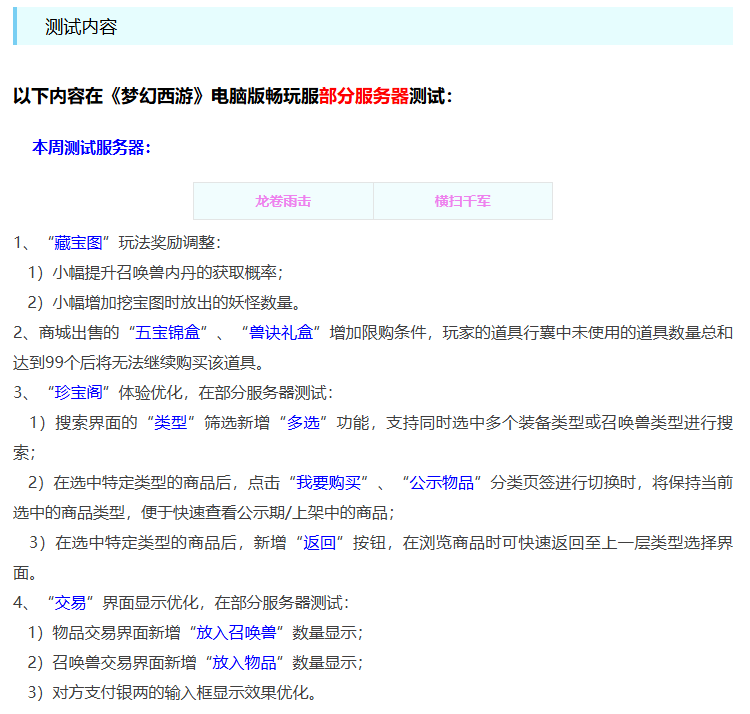Click the red 部分服务器 text

pyautogui.click(x=364, y=97)
